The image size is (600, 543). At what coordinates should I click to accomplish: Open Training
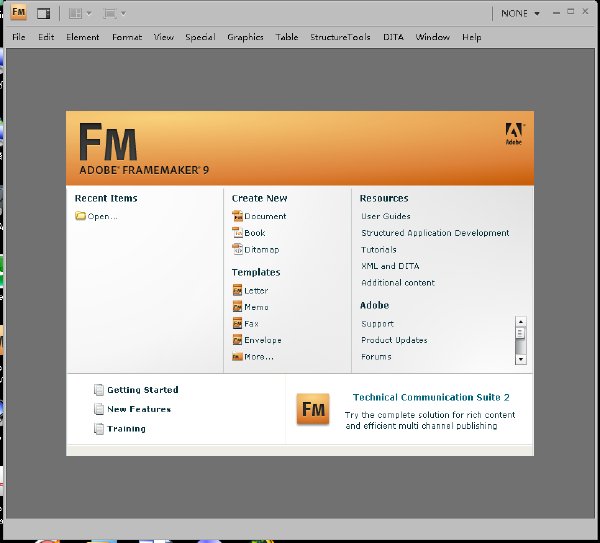click(x=126, y=429)
